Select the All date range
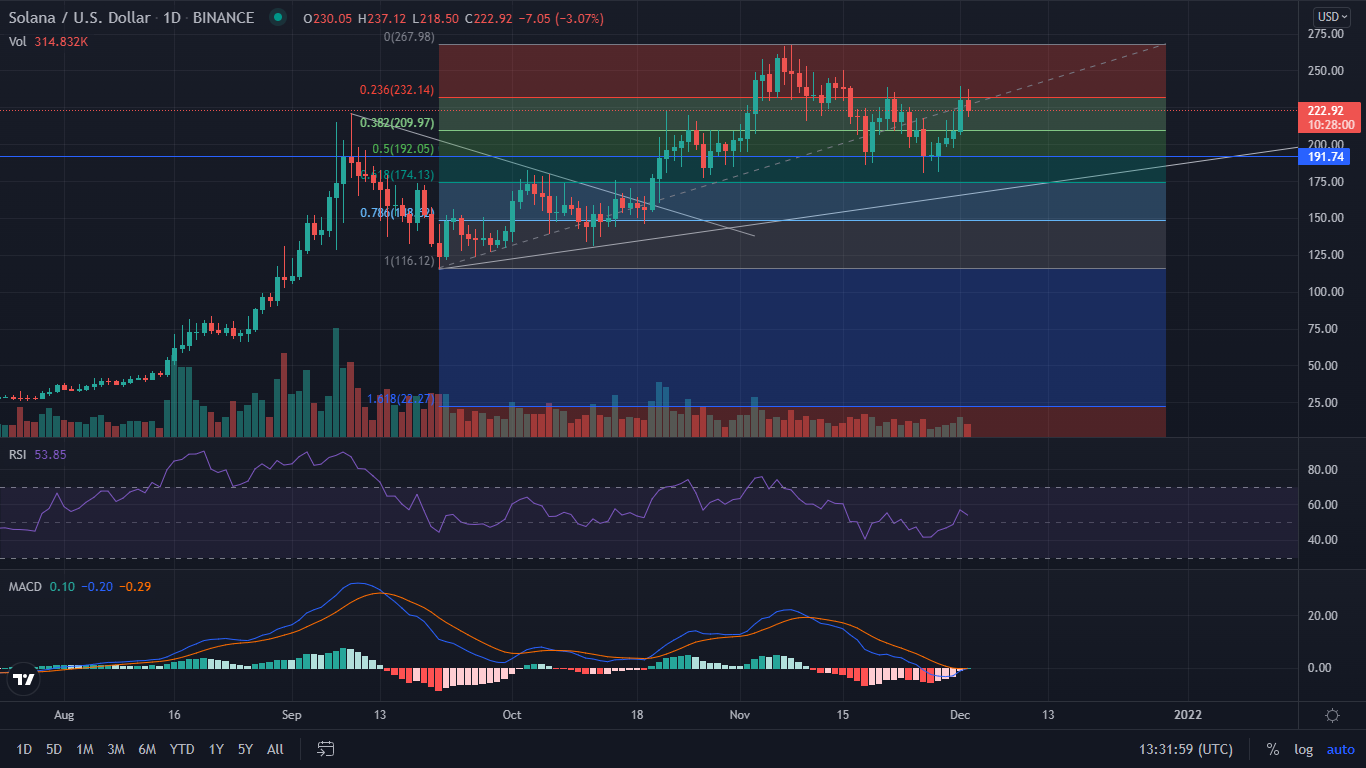 point(276,749)
